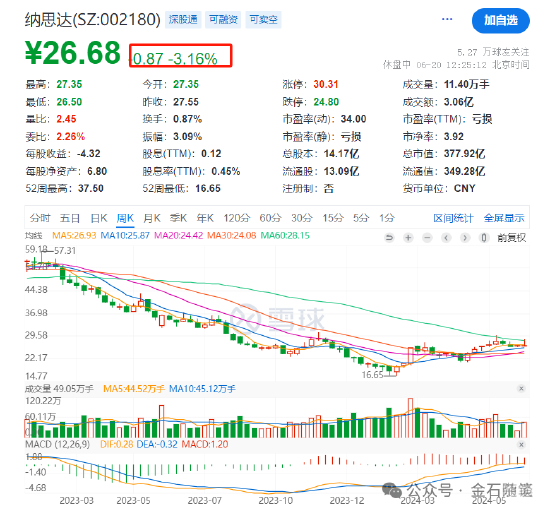Select the 30分 interval tab
Image resolution: width=550 pixels, height=512 pixels.
(302, 218)
